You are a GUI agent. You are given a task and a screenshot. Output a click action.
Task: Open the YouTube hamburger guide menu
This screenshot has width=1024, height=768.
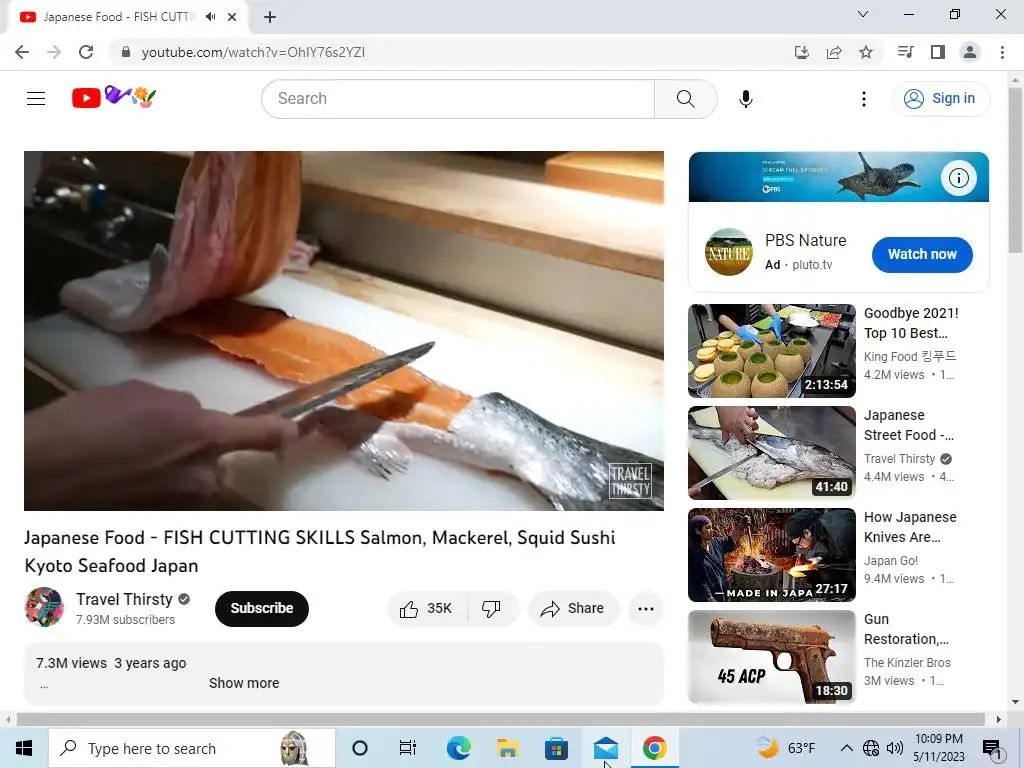(36, 99)
